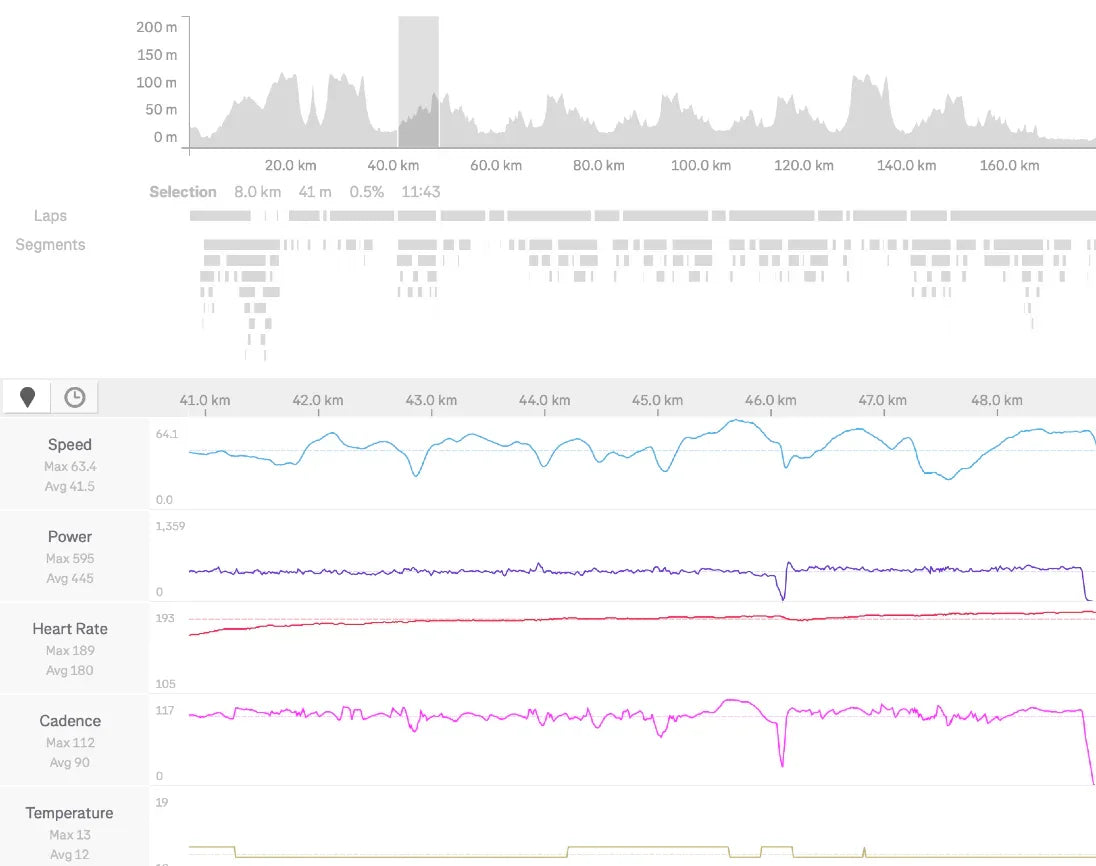Toggle the Power data row label
Viewport: 1096px width, 866px height.
(70, 537)
